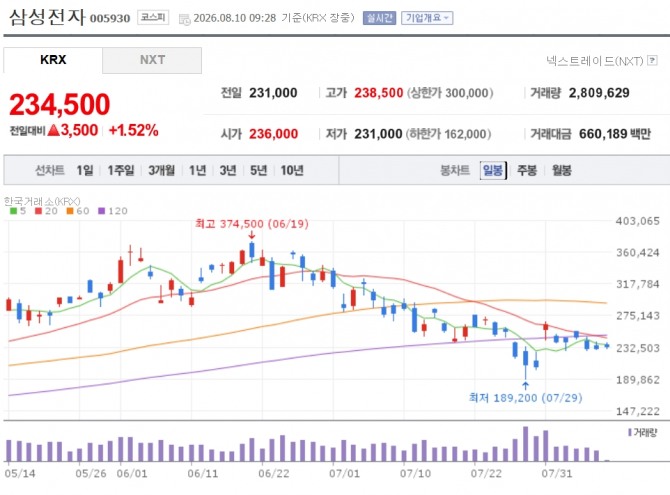Viewport: 670px width, 495px height.
Task: Click the red 20-day moving average legend
Action: (46, 211)
